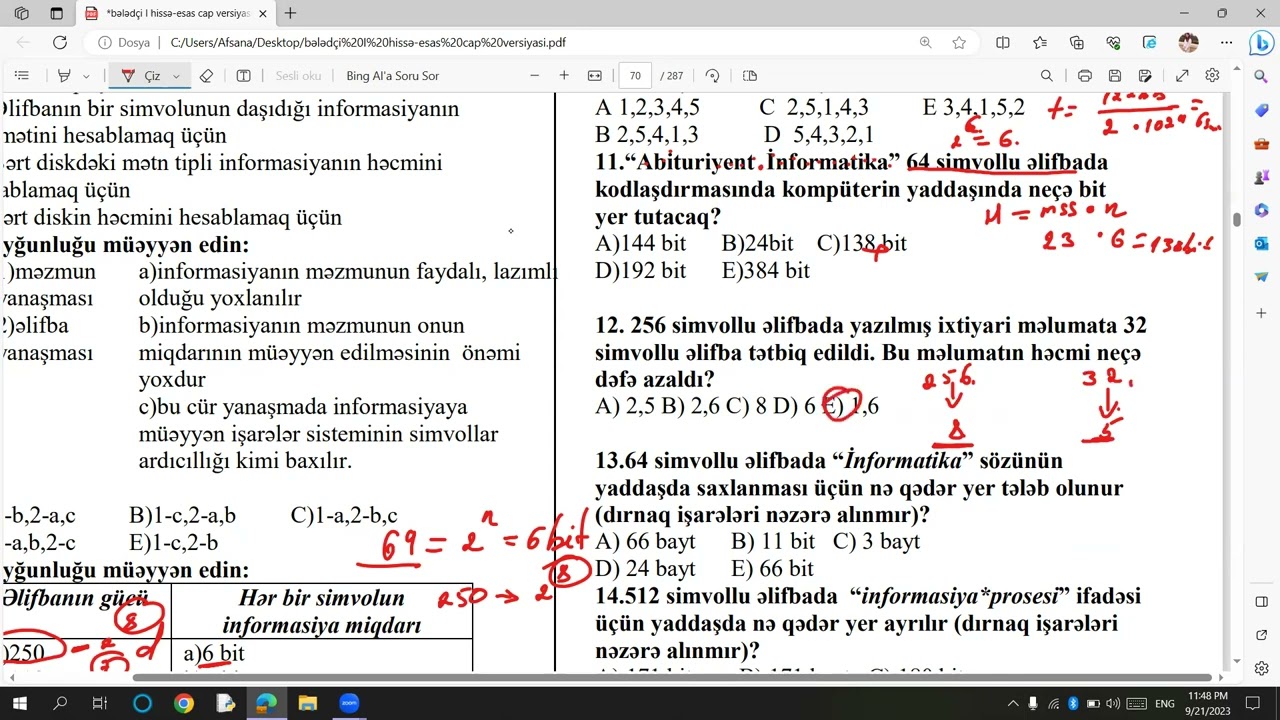Switch page view layout icon
This screenshot has width=1280, height=720.
(750, 75)
